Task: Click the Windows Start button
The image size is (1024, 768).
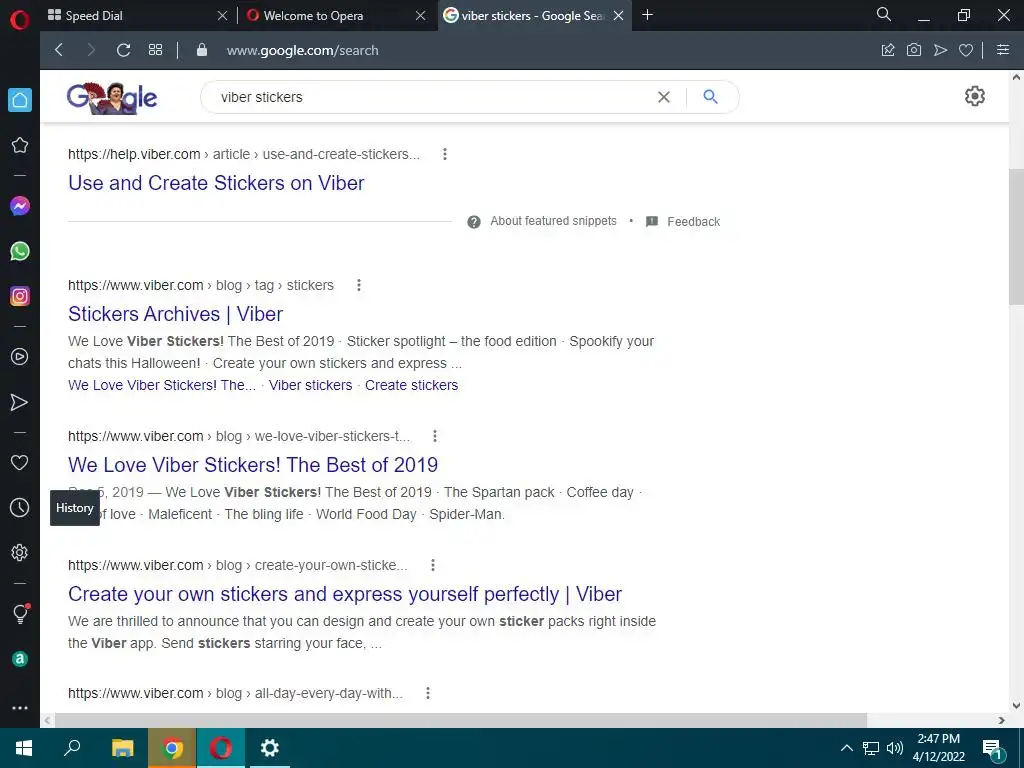Action: tap(24, 748)
